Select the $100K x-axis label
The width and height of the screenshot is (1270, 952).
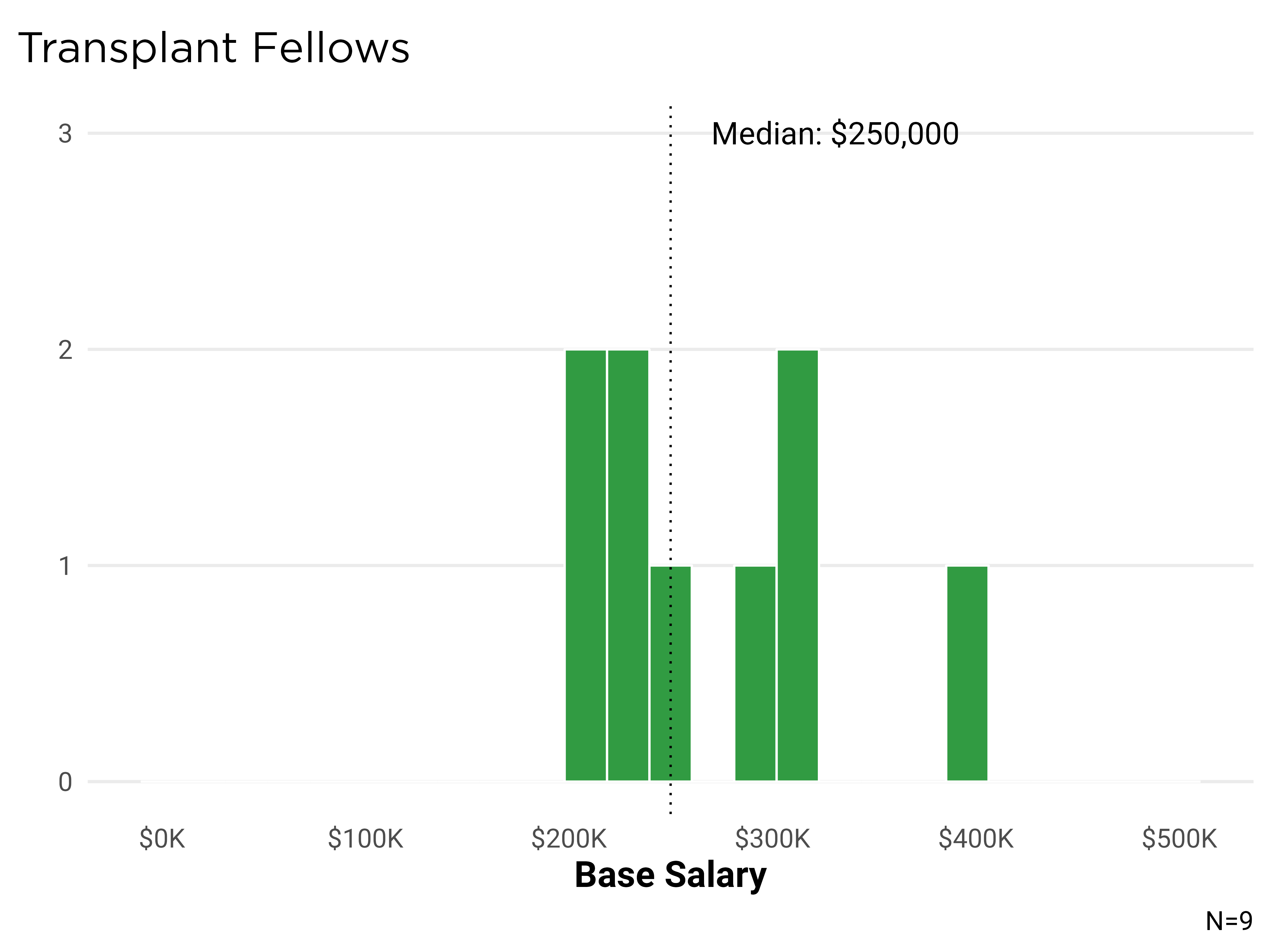366,839
